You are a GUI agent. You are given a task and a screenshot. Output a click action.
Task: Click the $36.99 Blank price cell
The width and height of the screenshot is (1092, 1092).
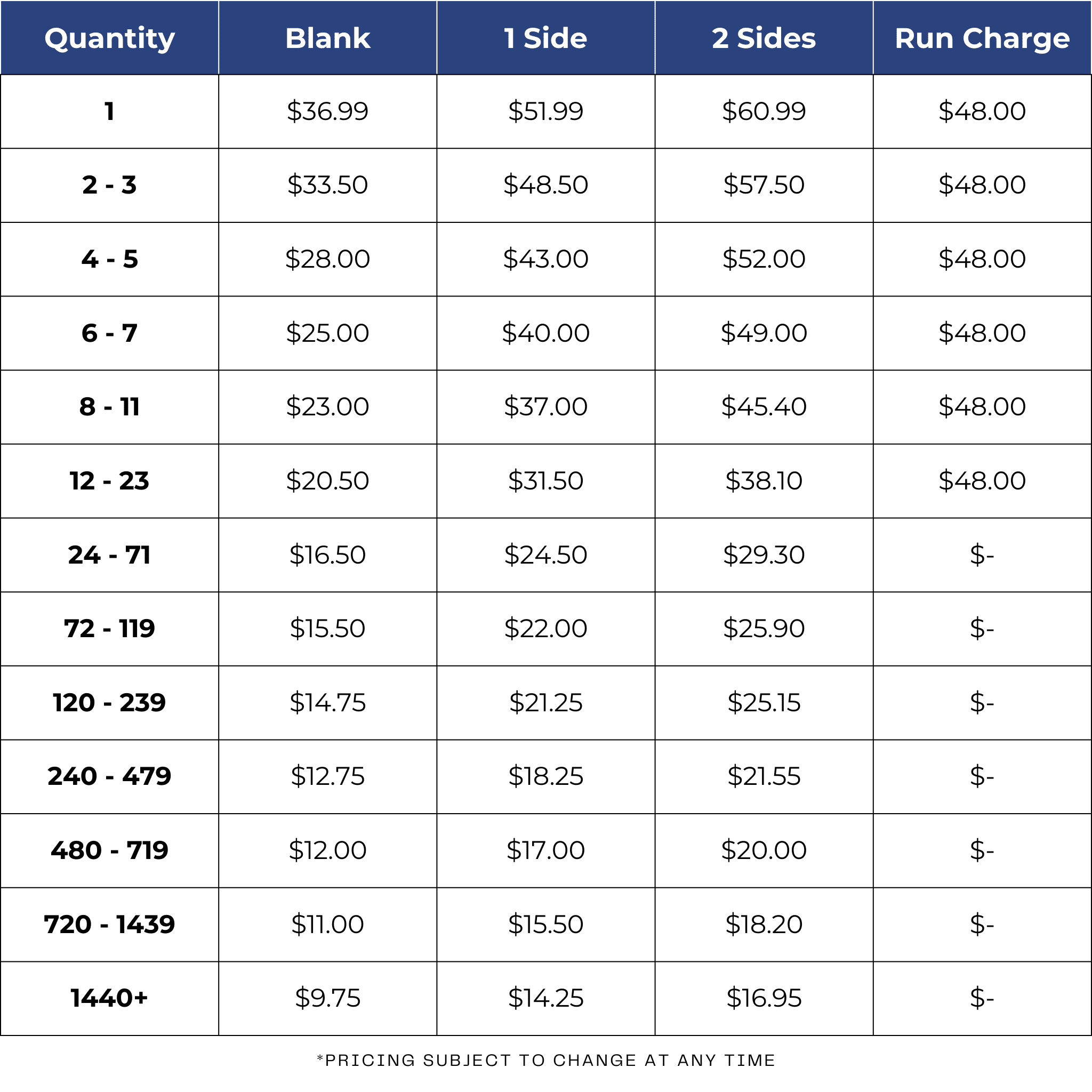327,111
